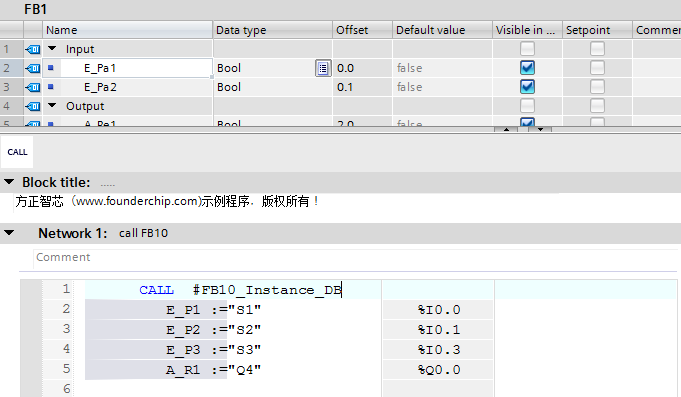Viewport: 681px width, 397px height.
Task: Click the E_Pa2 row tag icon
Action: (x=33, y=87)
